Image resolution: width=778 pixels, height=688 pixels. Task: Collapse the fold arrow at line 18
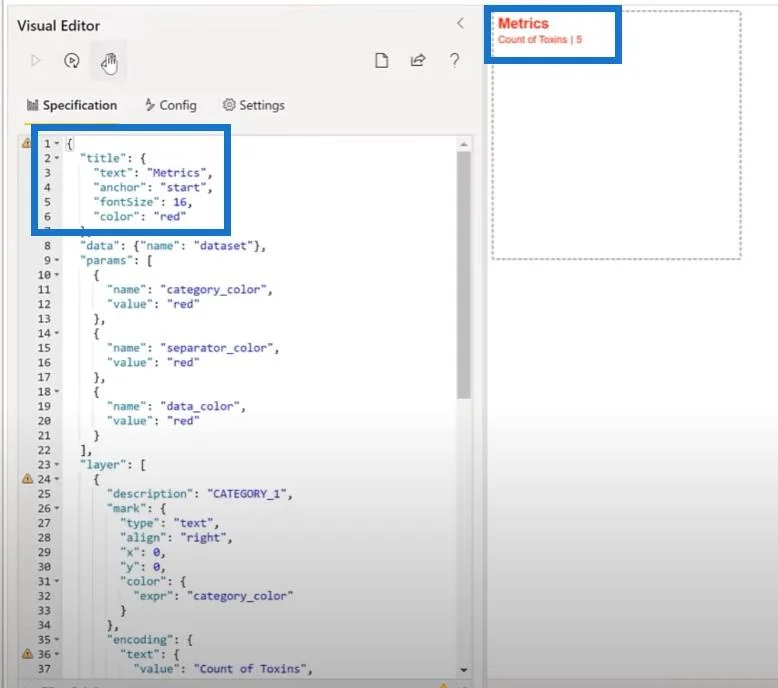point(57,392)
